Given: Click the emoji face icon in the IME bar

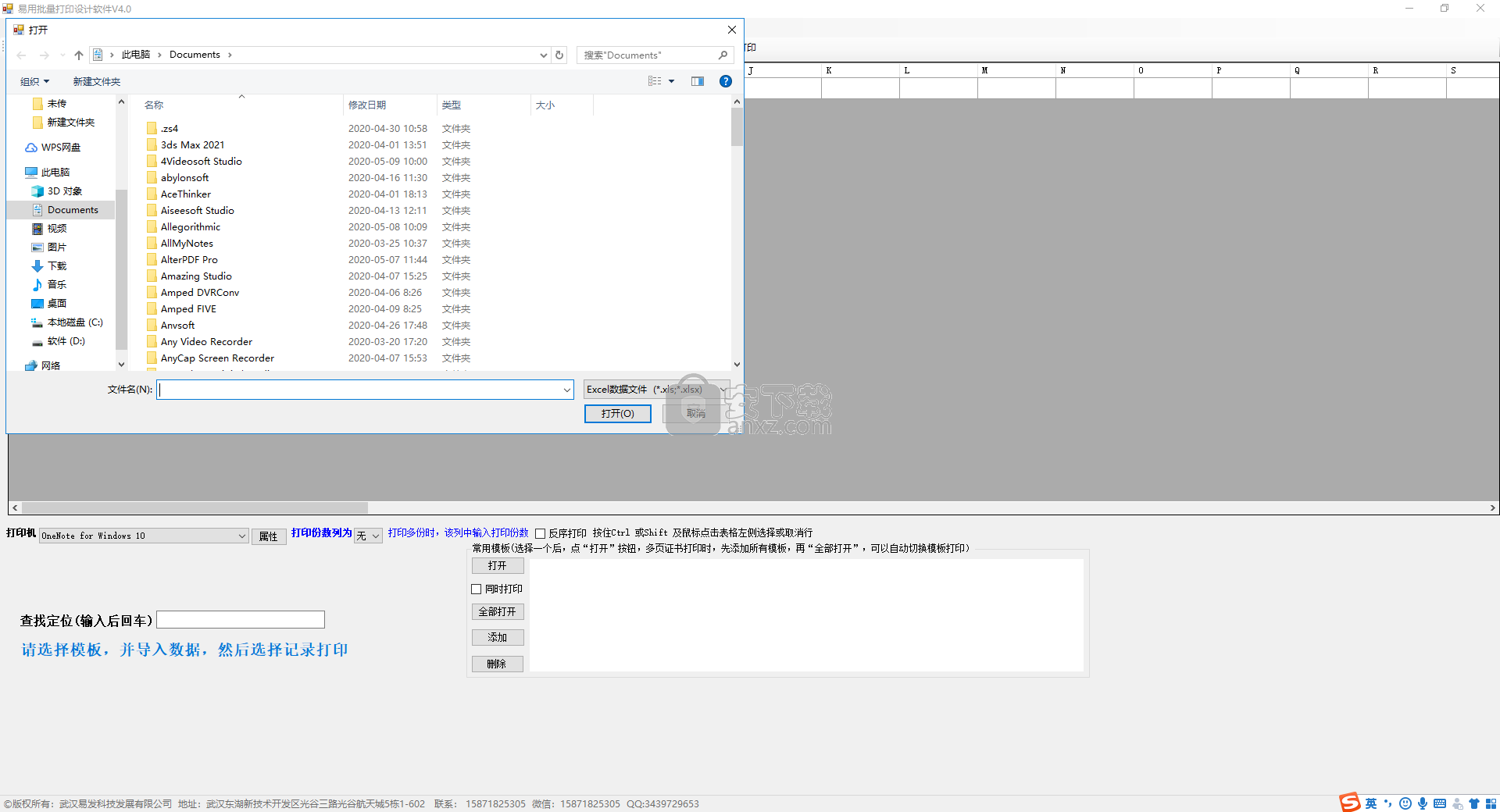Looking at the screenshot, I should pos(1405,803).
